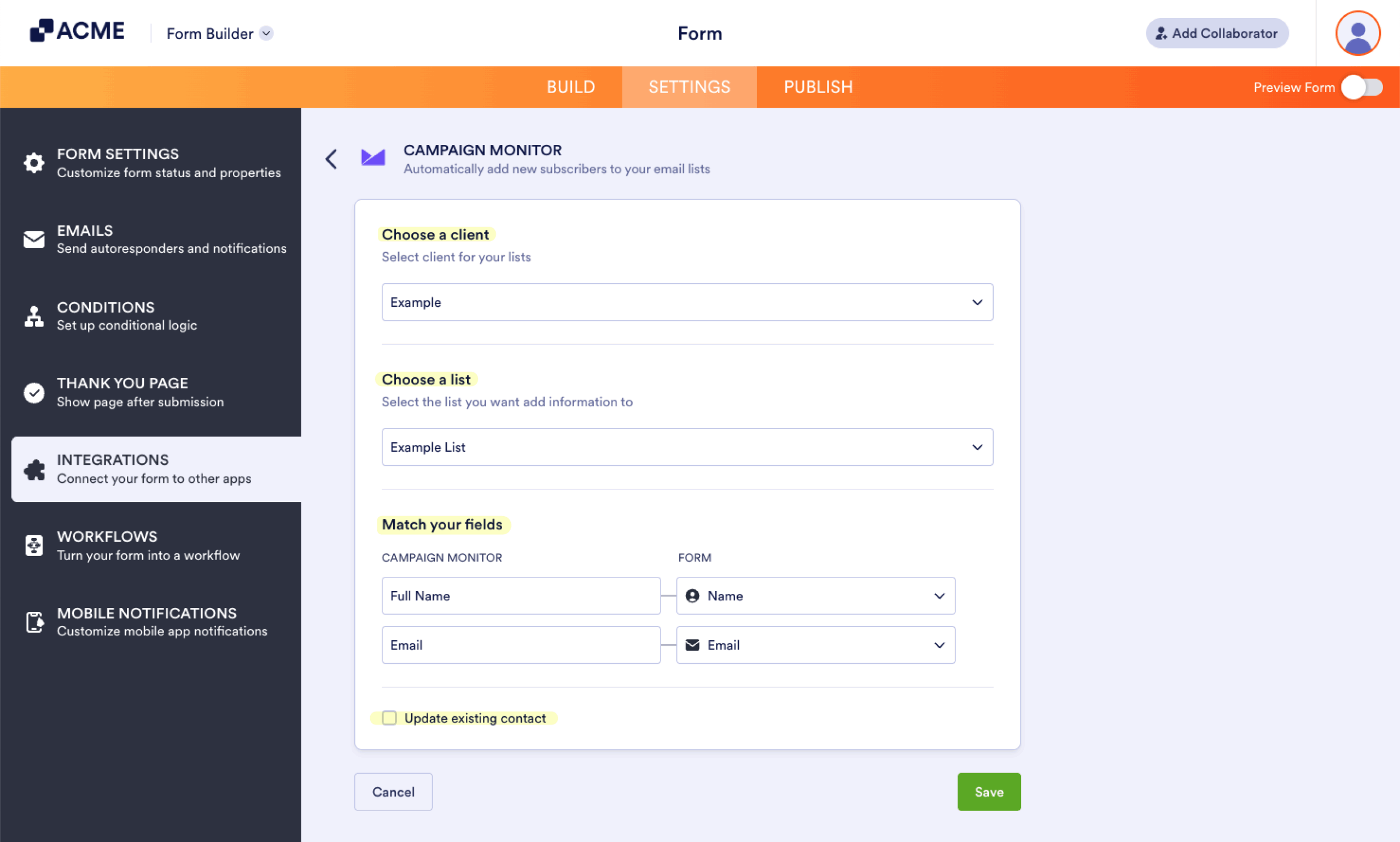Image resolution: width=1400 pixels, height=842 pixels.
Task: Select the Emails envelope icon in sidebar
Action: (33, 239)
